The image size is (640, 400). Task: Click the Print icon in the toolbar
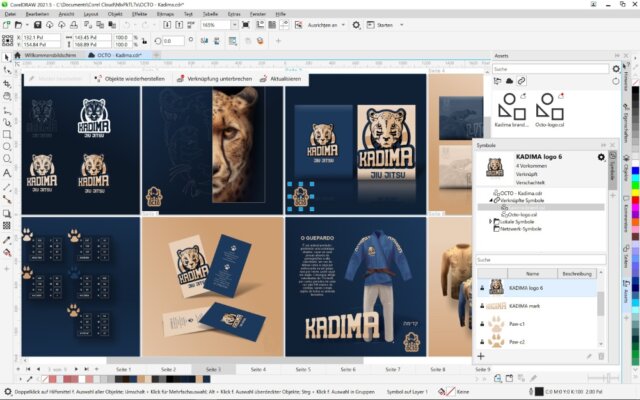[74, 25]
